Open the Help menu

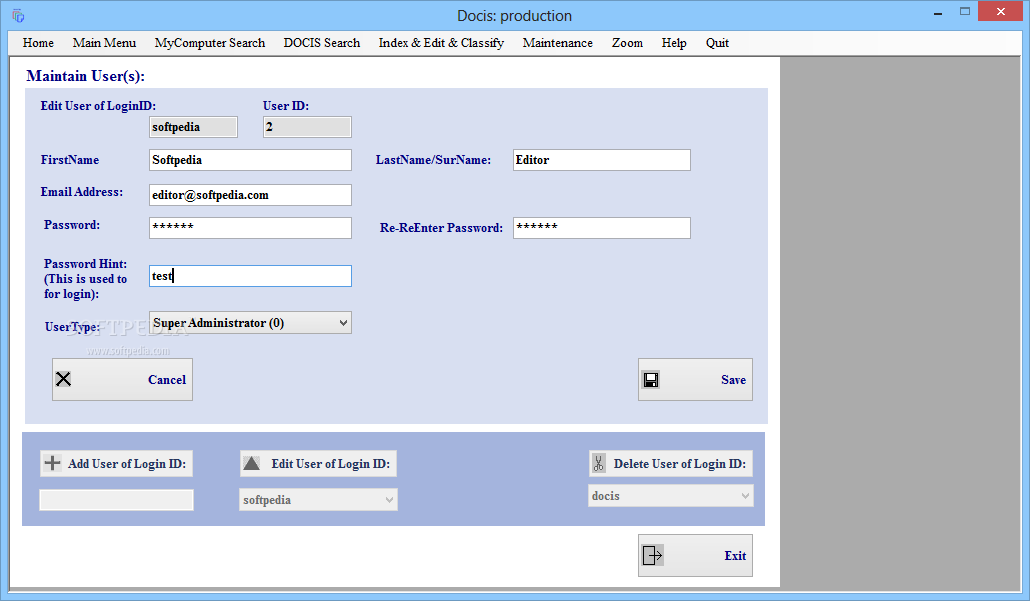674,43
